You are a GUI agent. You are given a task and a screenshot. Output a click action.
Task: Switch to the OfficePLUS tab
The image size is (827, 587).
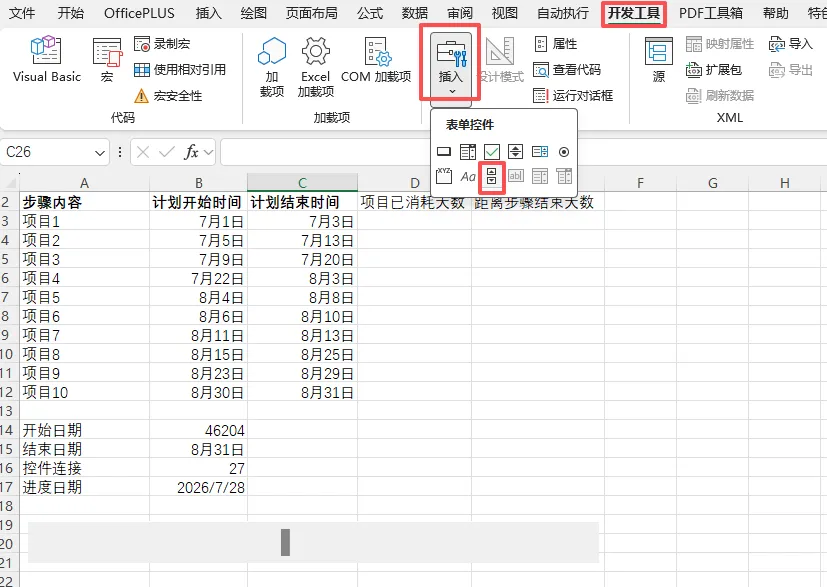tap(139, 13)
